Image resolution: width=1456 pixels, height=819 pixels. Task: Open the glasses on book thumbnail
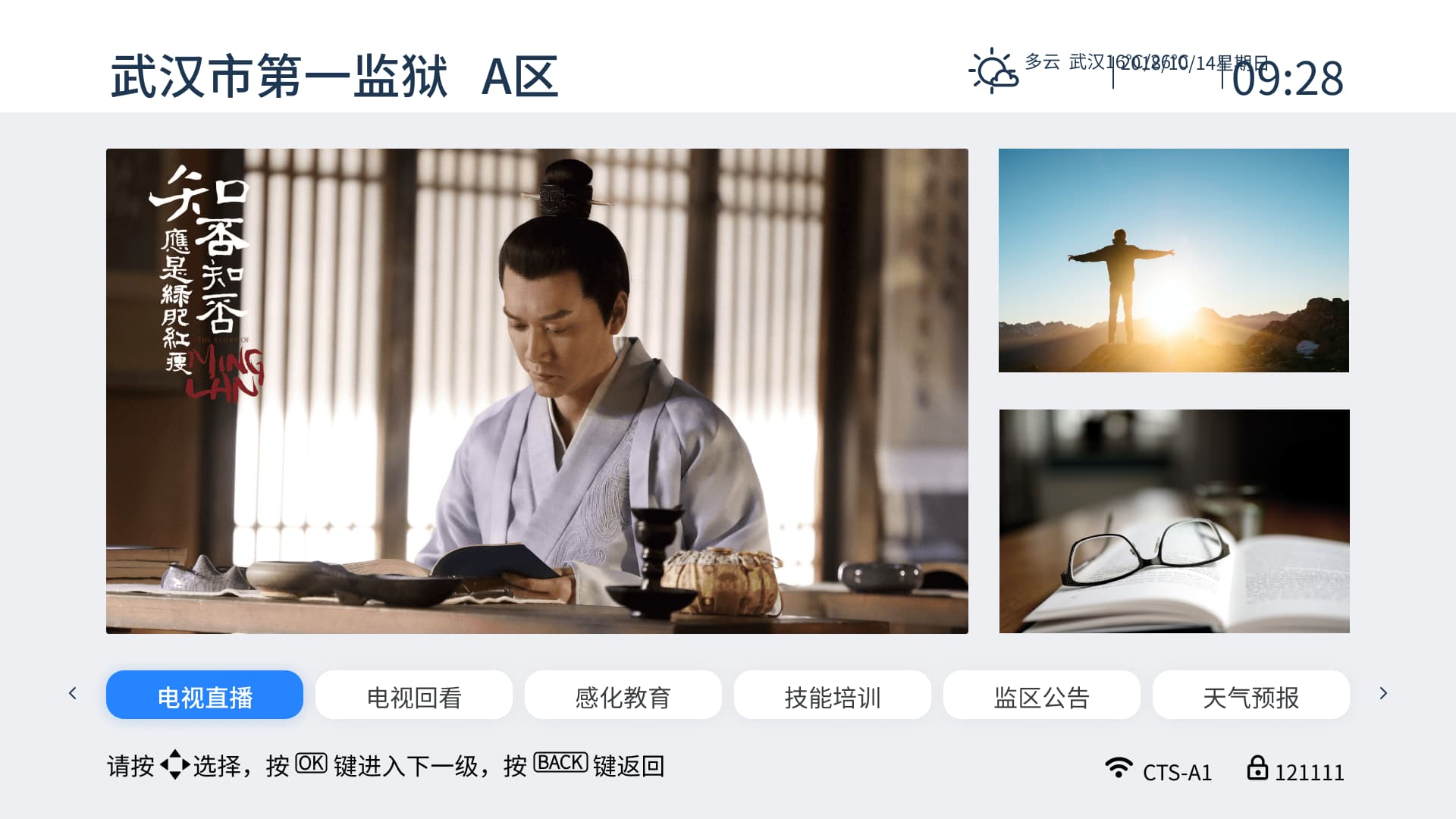(1175, 521)
